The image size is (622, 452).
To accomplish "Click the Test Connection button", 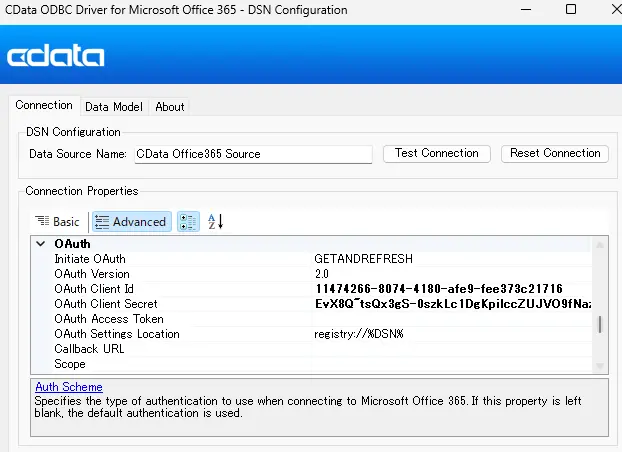I will pos(437,153).
